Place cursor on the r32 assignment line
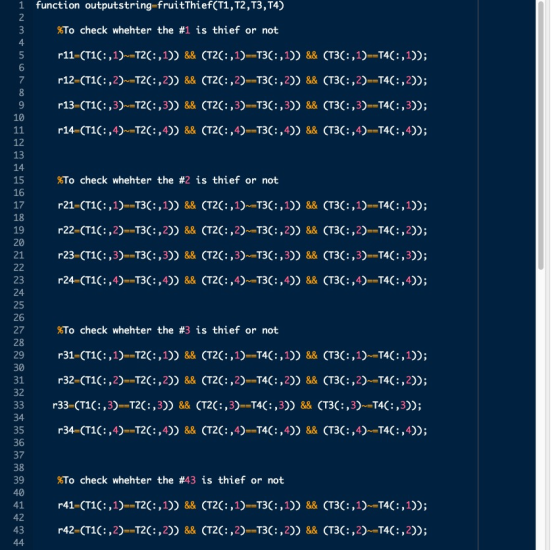The image size is (560, 550). (x=242, y=380)
